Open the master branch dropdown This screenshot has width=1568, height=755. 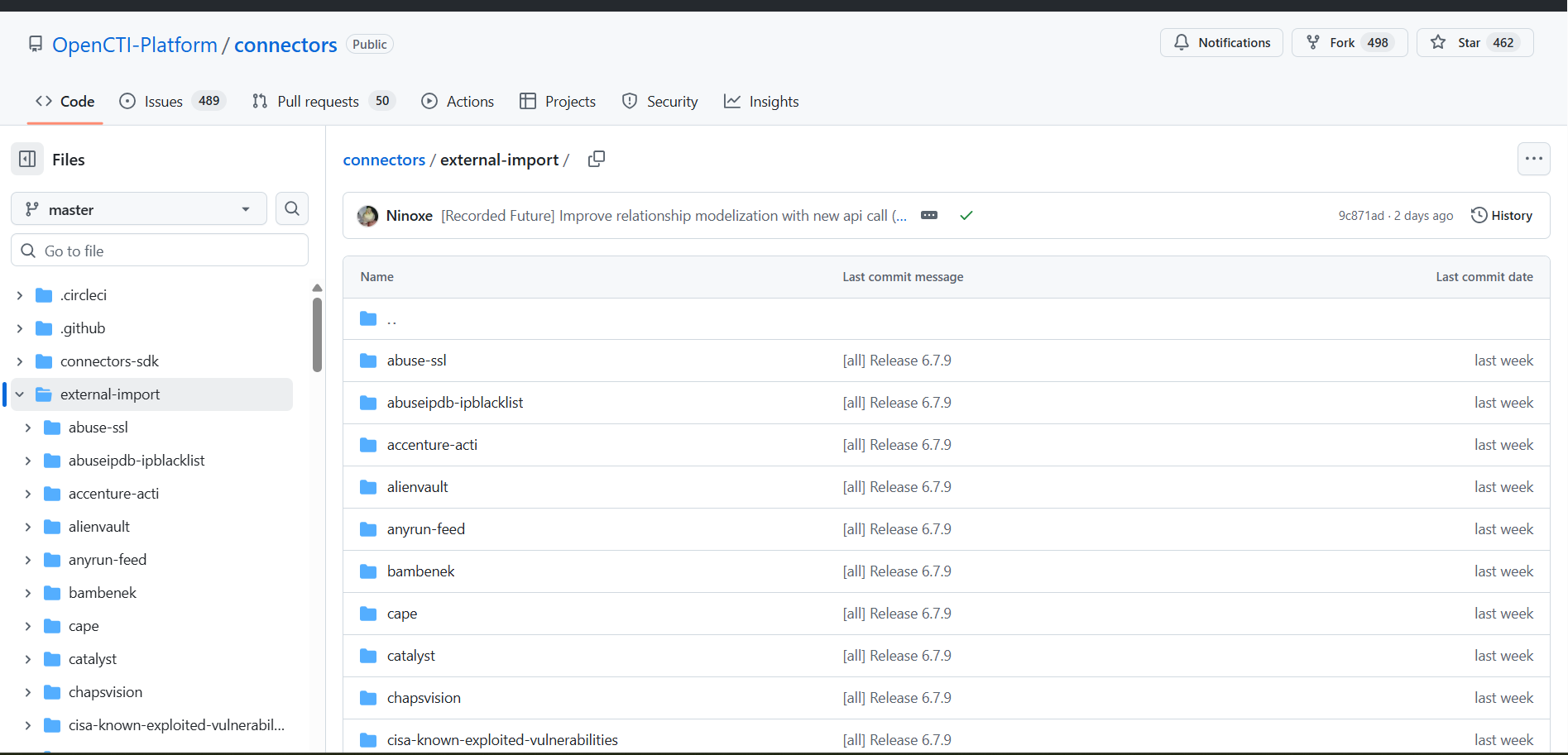coord(139,209)
